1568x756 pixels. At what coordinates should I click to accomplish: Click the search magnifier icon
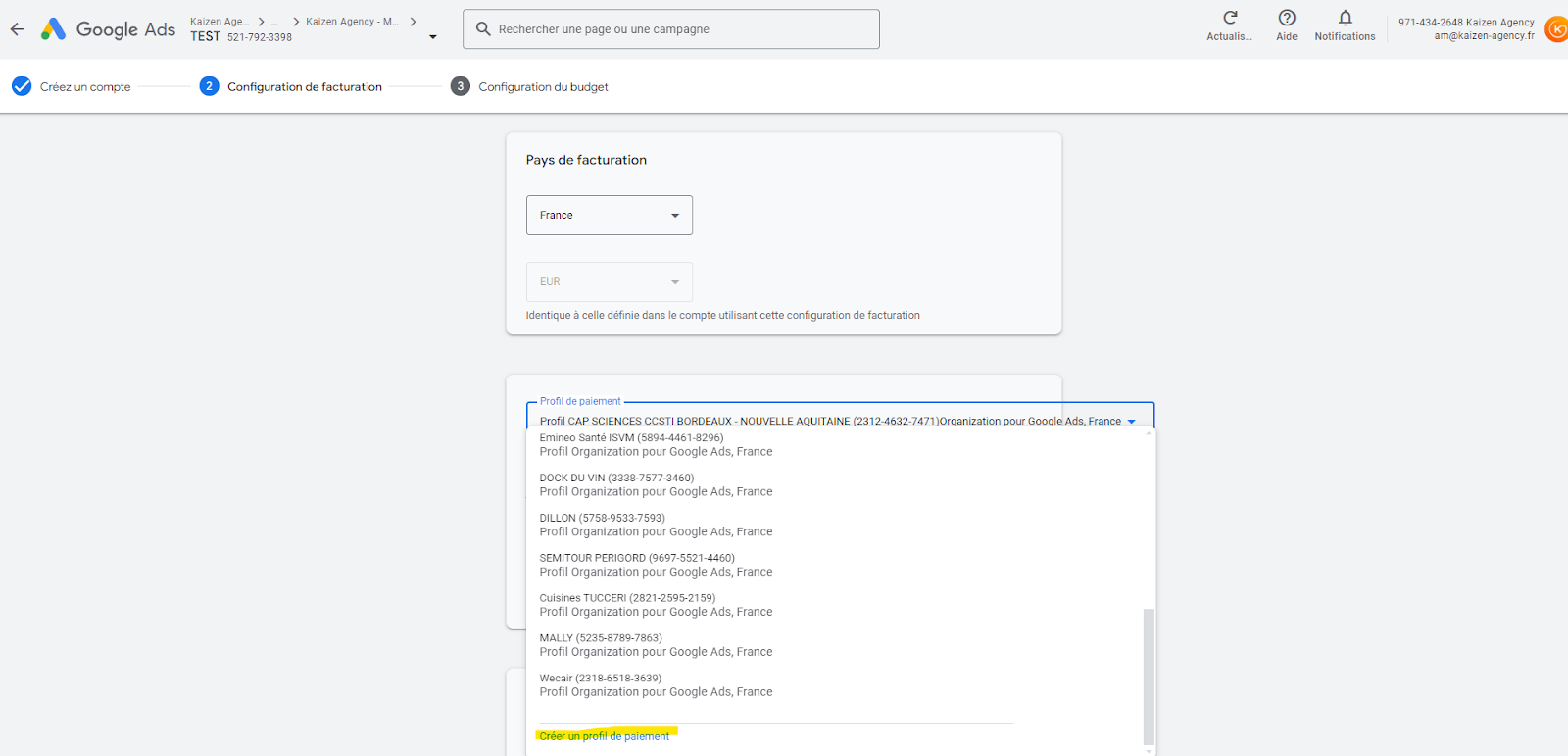[483, 29]
